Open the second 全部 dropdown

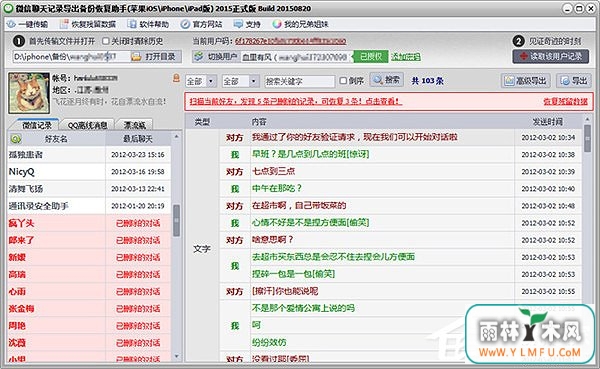(240, 81)
